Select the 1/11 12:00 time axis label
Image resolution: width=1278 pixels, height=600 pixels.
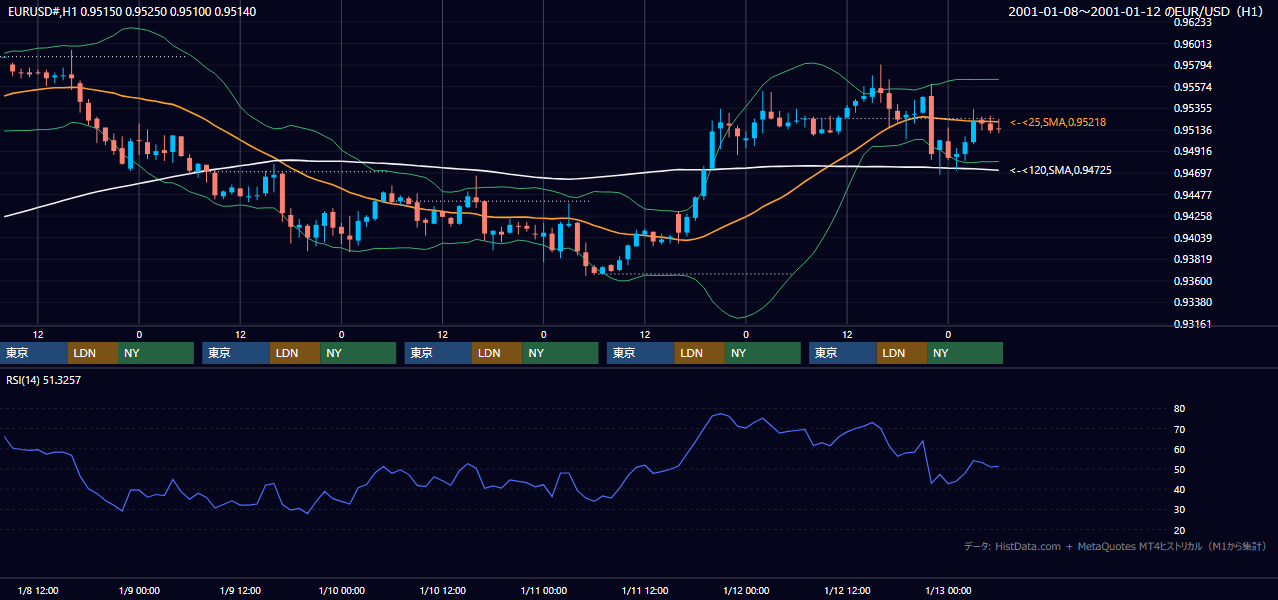coord(645,591)
